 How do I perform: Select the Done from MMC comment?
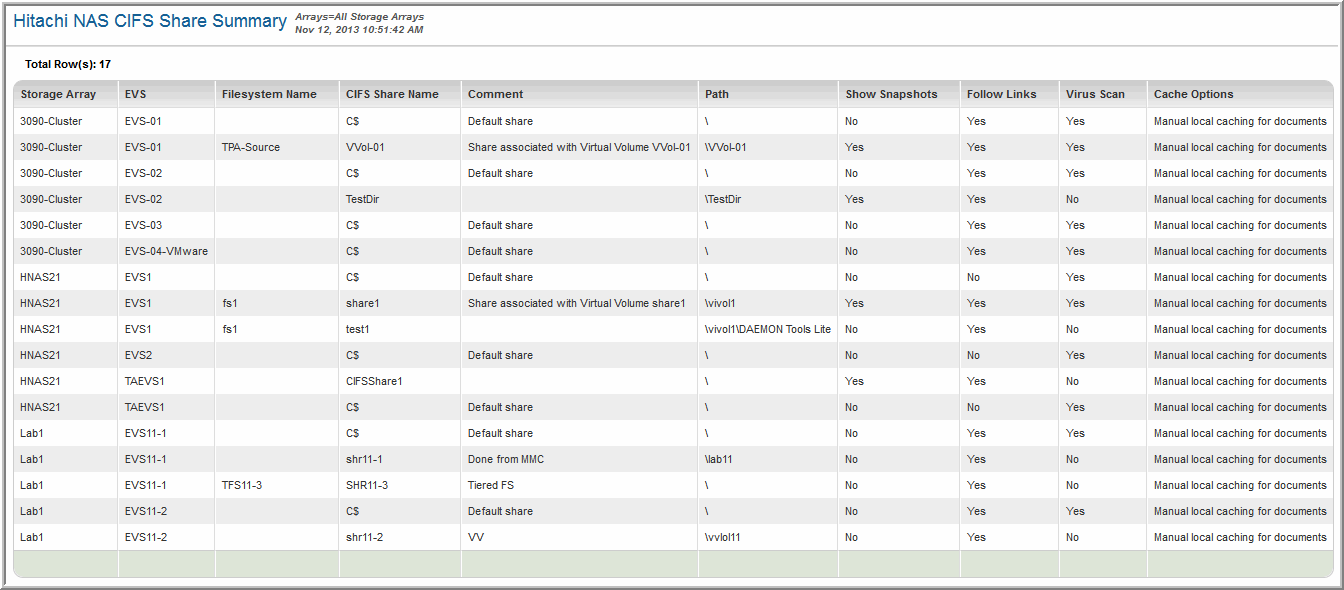coord(505,459)
